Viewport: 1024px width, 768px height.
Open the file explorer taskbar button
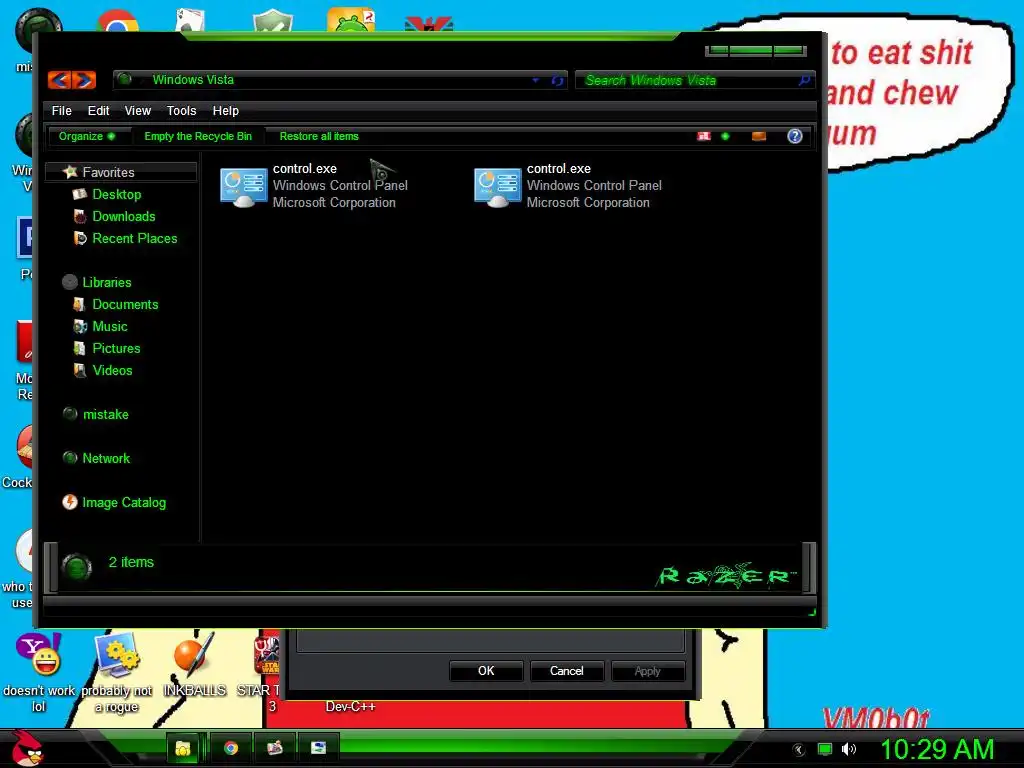(x=183, y=748)
